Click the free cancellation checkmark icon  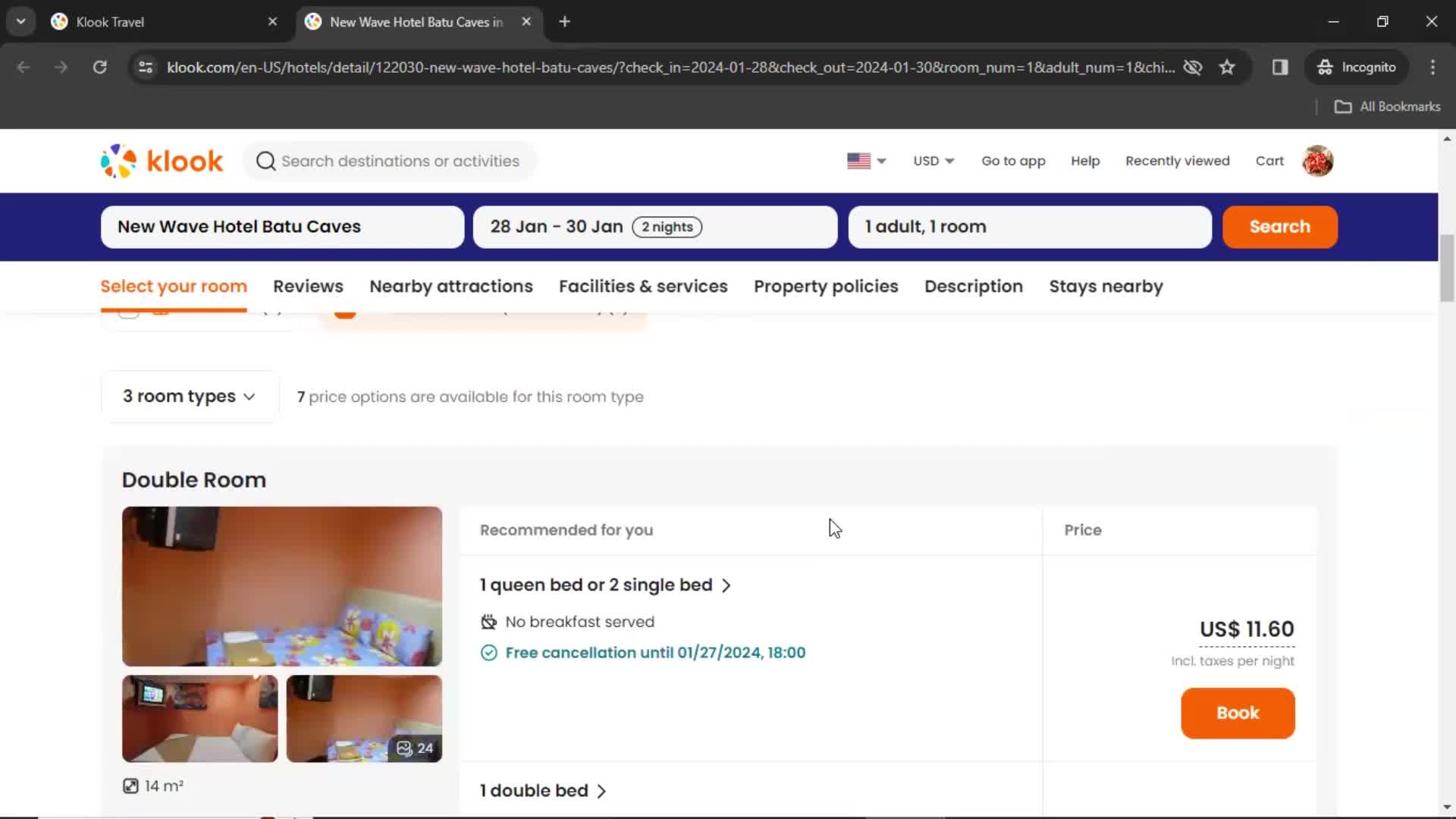point(489,653)
